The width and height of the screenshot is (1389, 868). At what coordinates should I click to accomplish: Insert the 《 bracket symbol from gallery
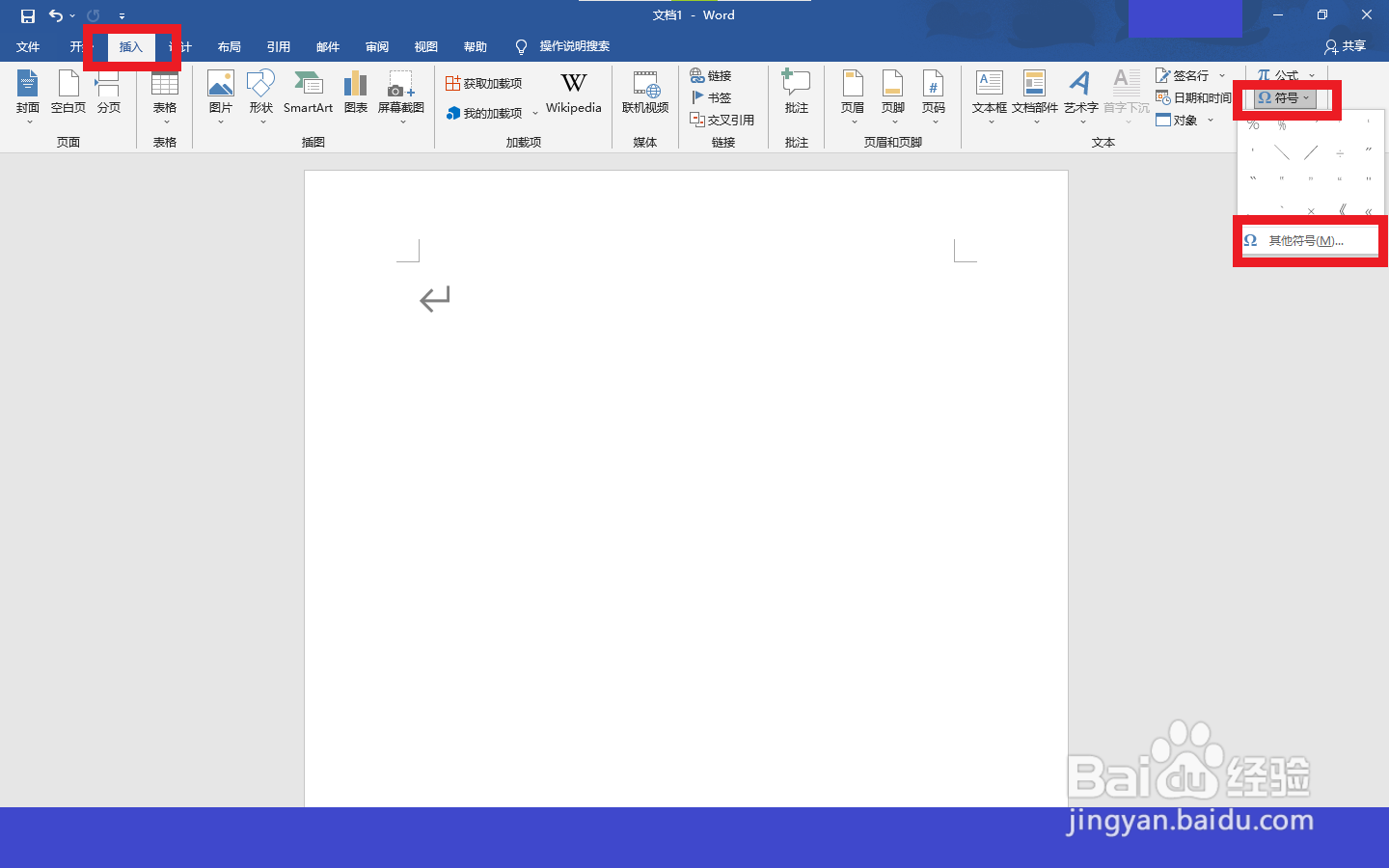pos(1341,210)
